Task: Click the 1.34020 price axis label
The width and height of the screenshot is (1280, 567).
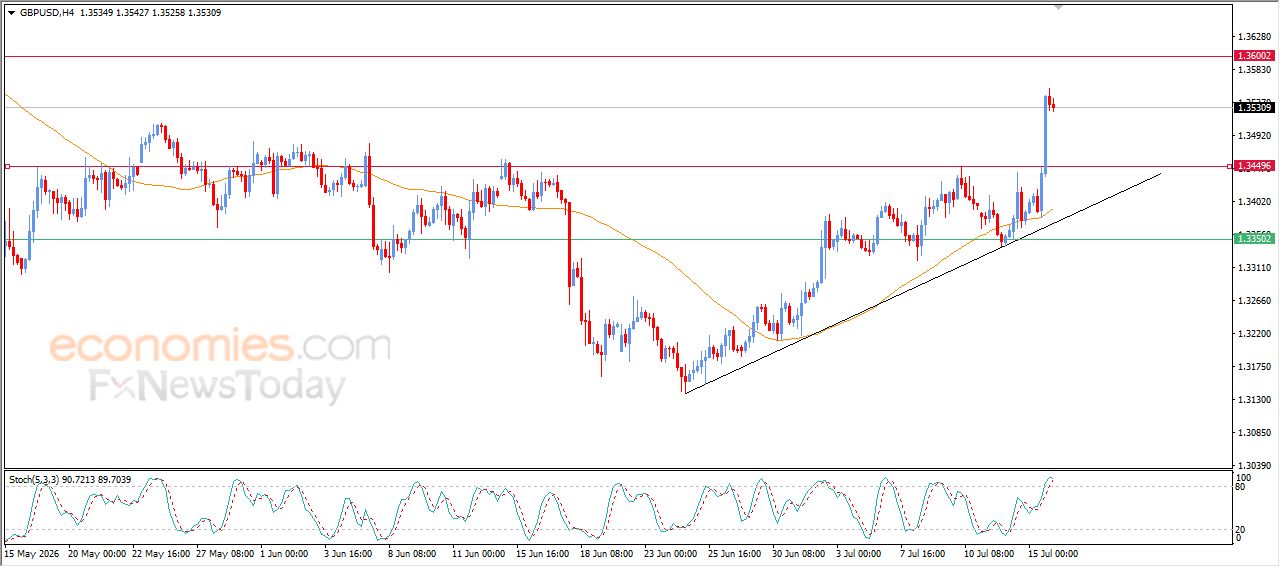Action: coord(1254,201)
